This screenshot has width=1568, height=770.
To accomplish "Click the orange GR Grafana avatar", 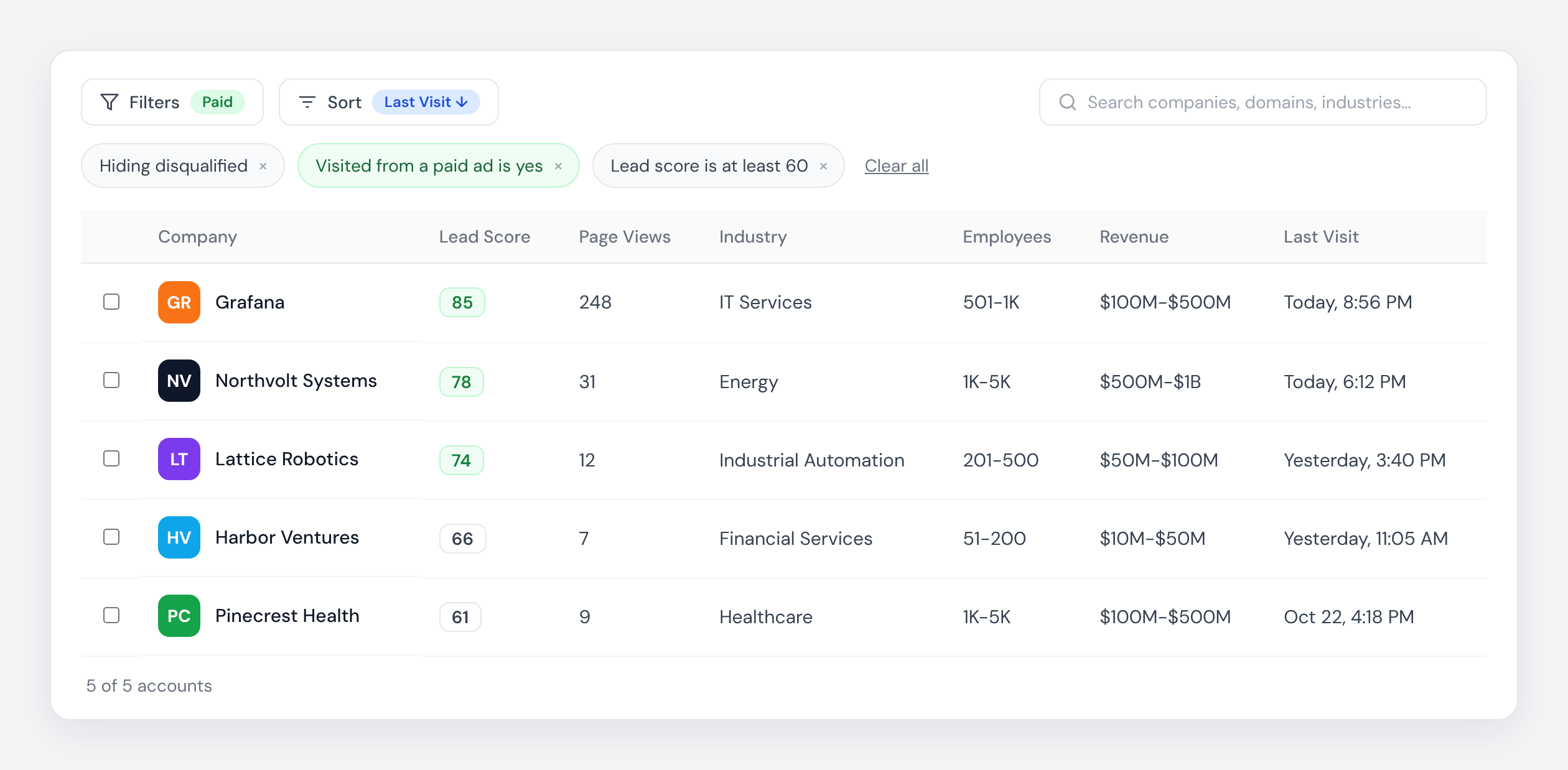I will [179, 302].
